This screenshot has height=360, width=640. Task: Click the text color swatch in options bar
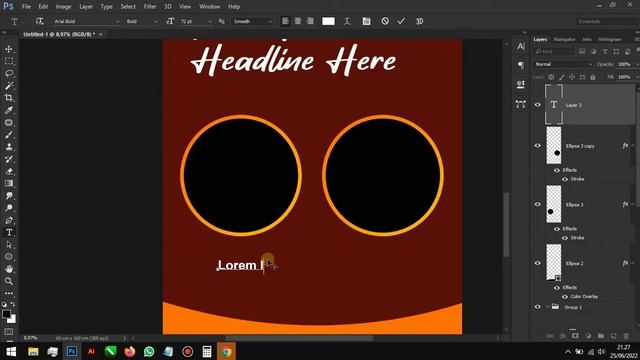tap(328, 21)
